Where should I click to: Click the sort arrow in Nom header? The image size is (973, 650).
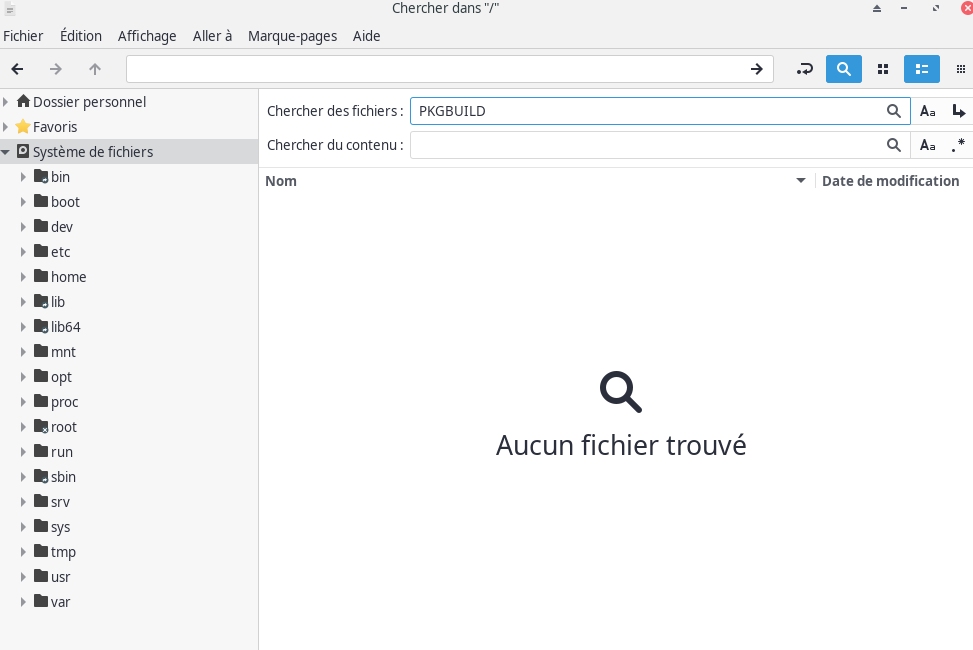800,181
